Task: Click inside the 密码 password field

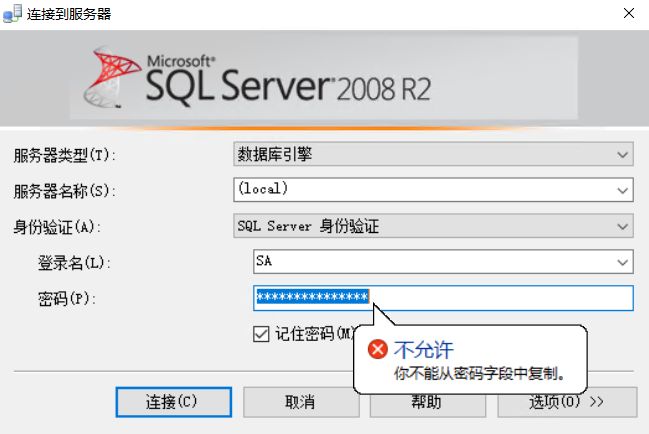Action: pos(500,298)
